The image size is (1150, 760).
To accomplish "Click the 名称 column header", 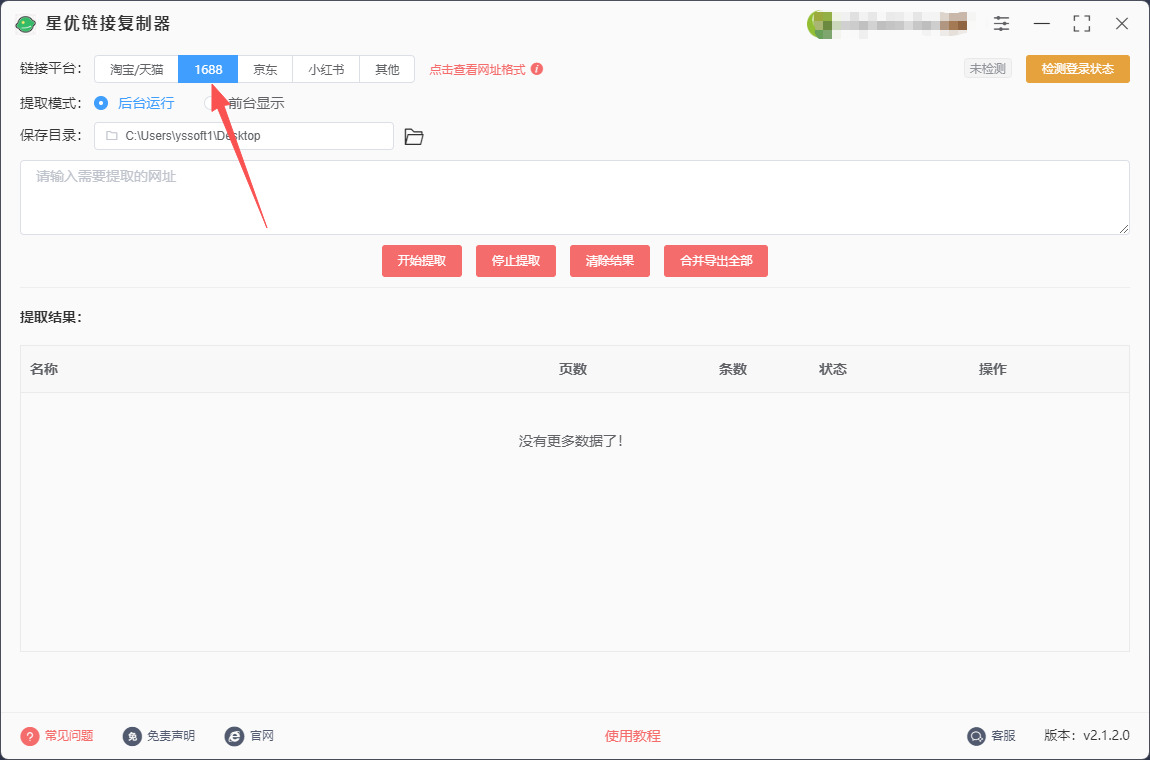I will [x=44, y=369].
